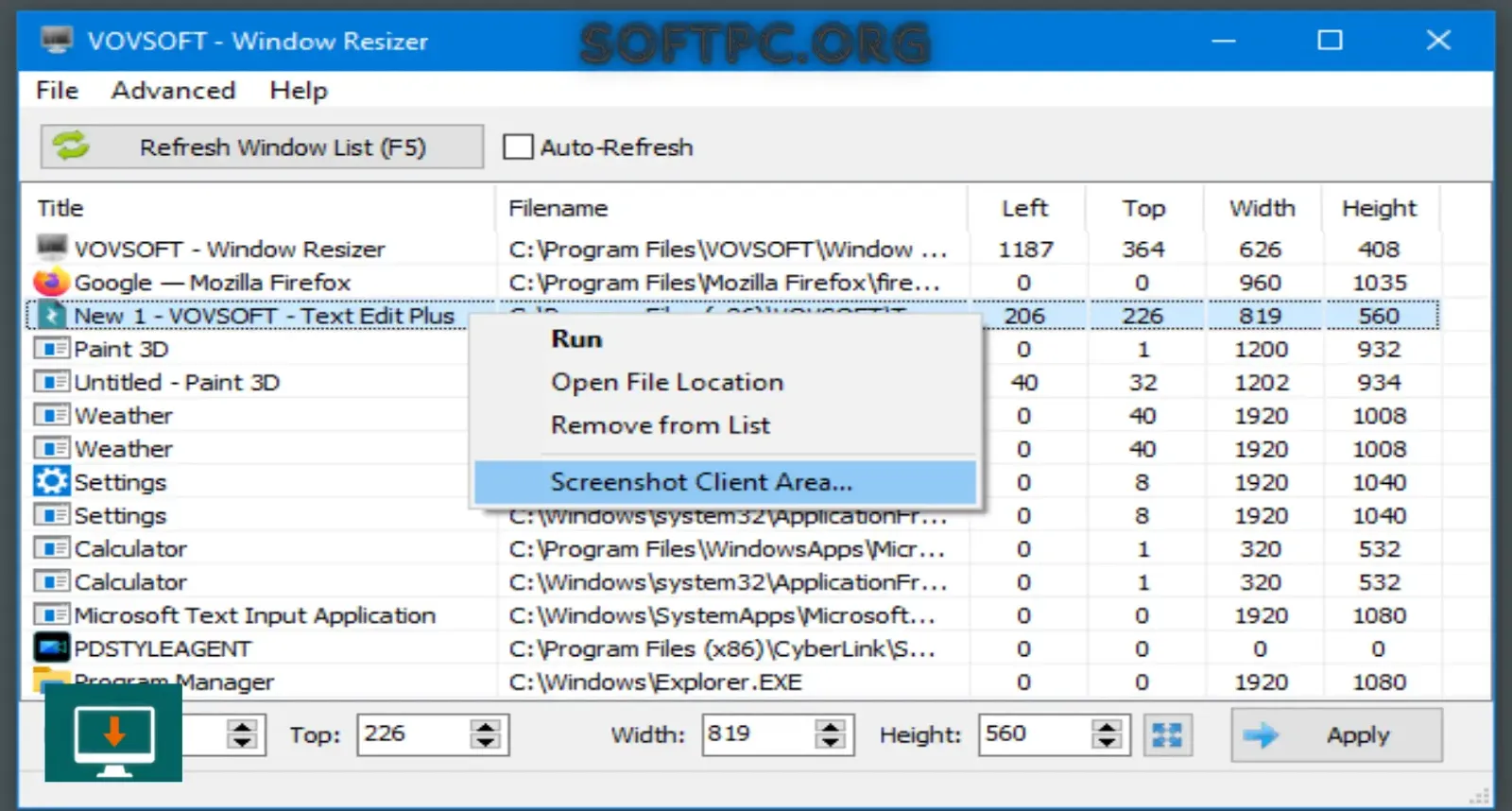Screen dimensions: 1512x811
Task: Click the Top value input field
Action: [x=413, y=734]
